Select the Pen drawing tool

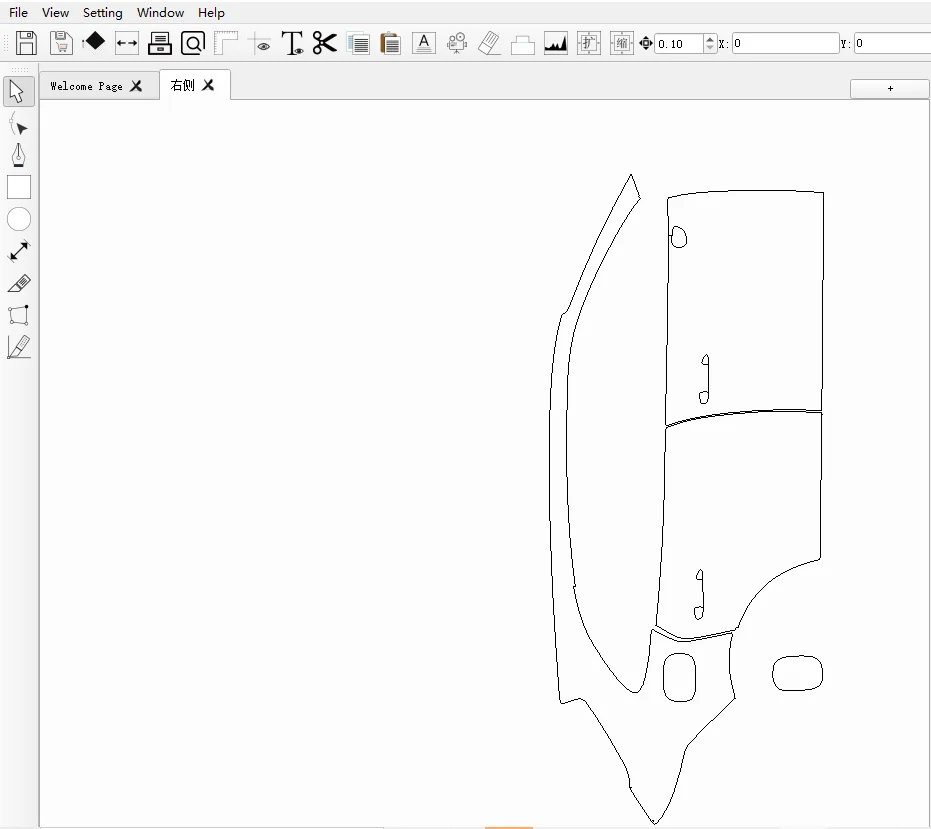[x=18, y=156]
